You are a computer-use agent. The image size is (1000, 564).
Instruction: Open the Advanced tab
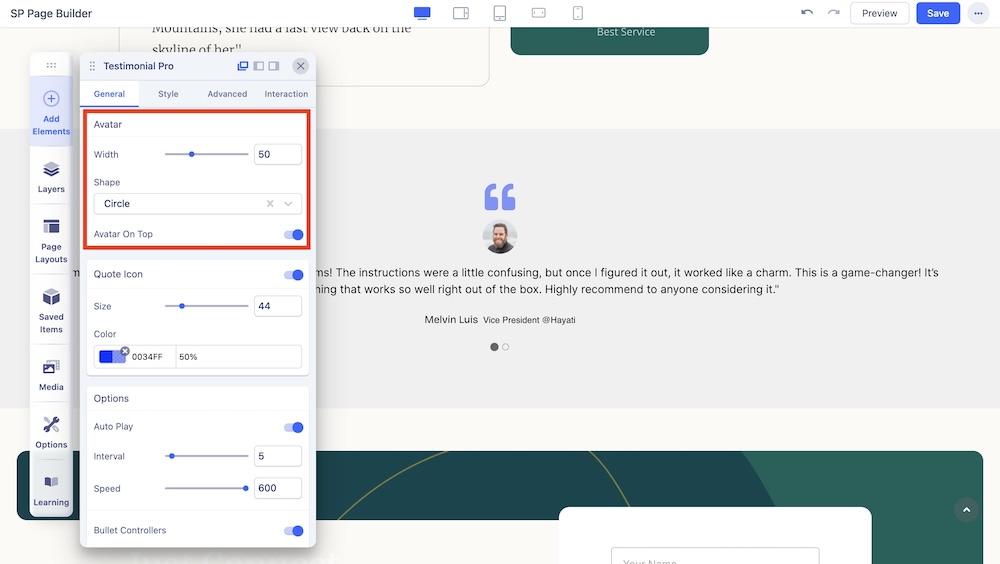tap(227, 94)
